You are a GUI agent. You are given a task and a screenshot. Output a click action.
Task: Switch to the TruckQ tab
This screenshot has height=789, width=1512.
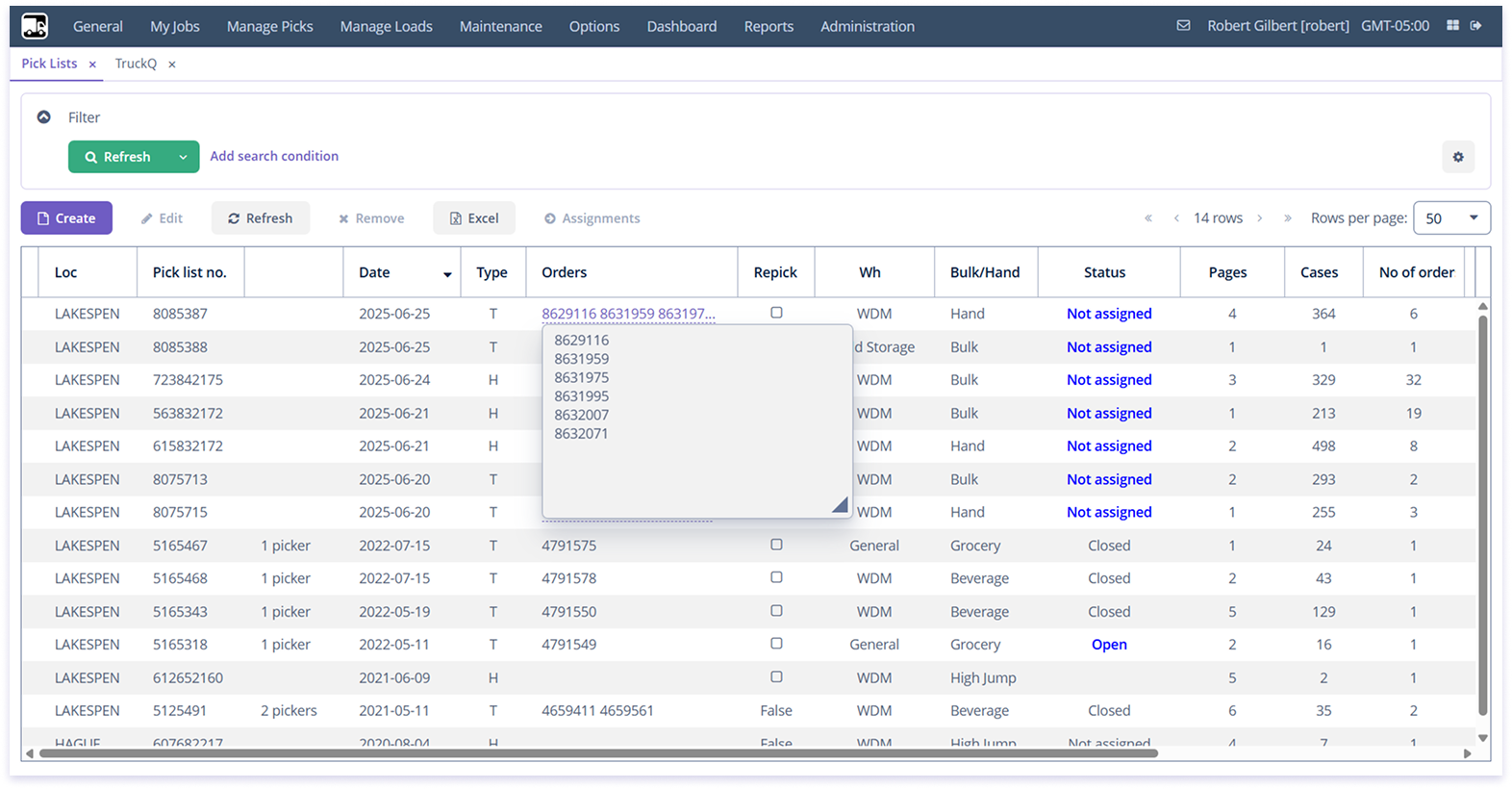[x=136, y=64]
